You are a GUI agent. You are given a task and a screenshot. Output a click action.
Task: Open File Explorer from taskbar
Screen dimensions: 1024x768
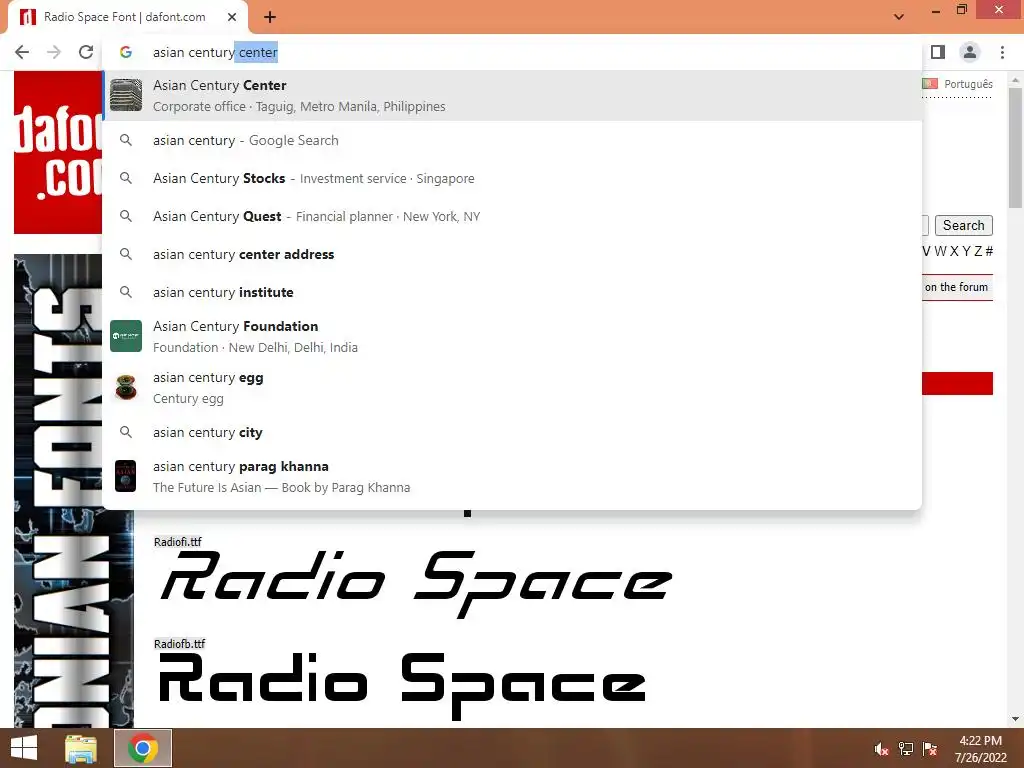click(81, 748)
